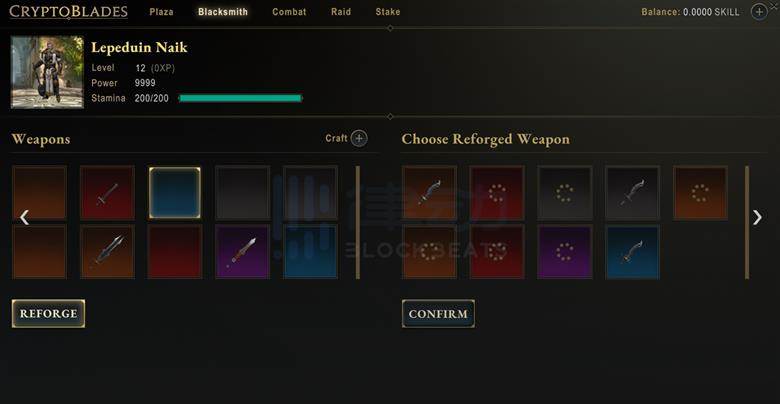
Task: Open the Plaza tab
Action: point(162,12)
